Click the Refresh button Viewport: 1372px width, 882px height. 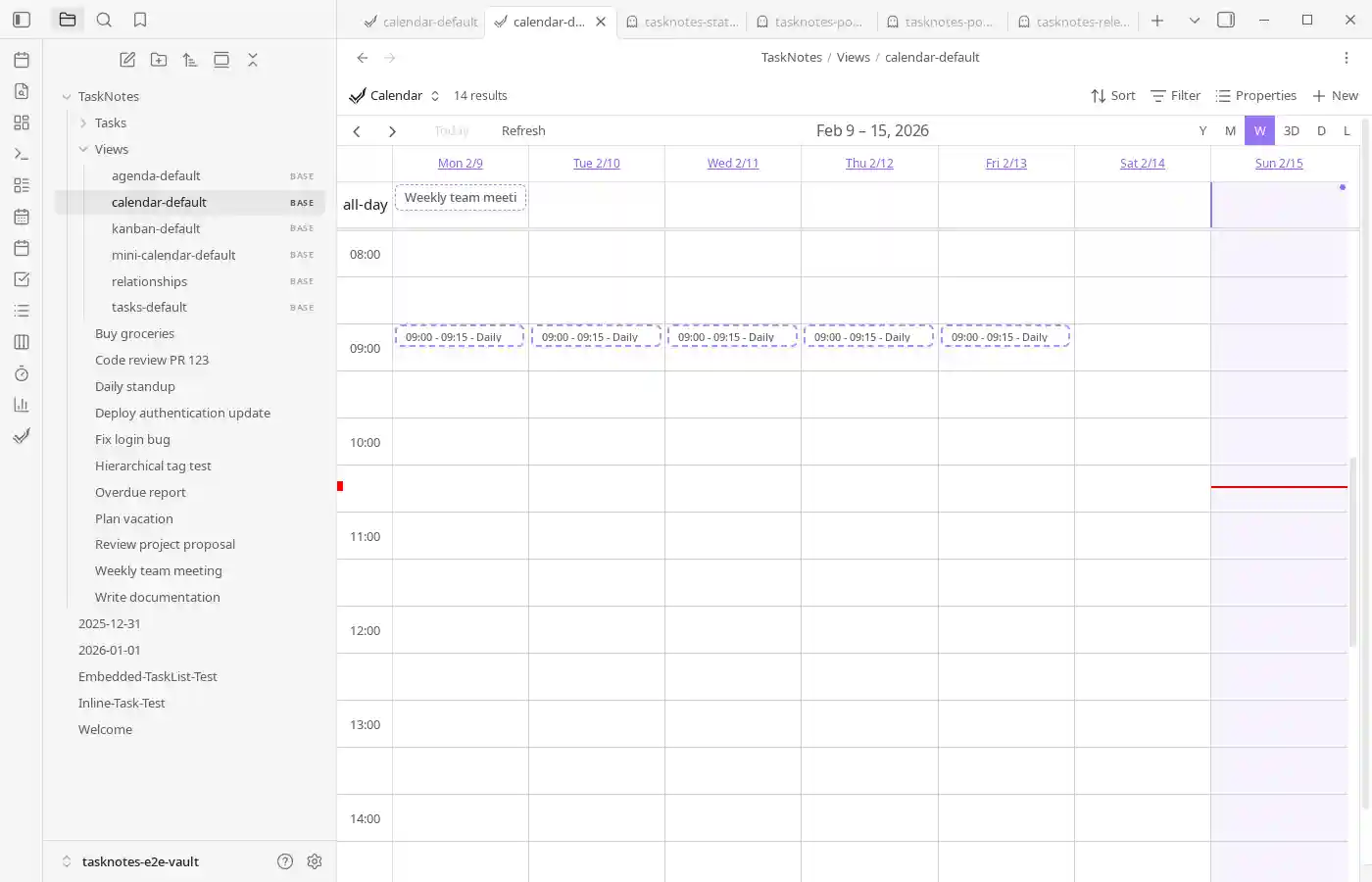pyautogui.click(x=522, y=130)
